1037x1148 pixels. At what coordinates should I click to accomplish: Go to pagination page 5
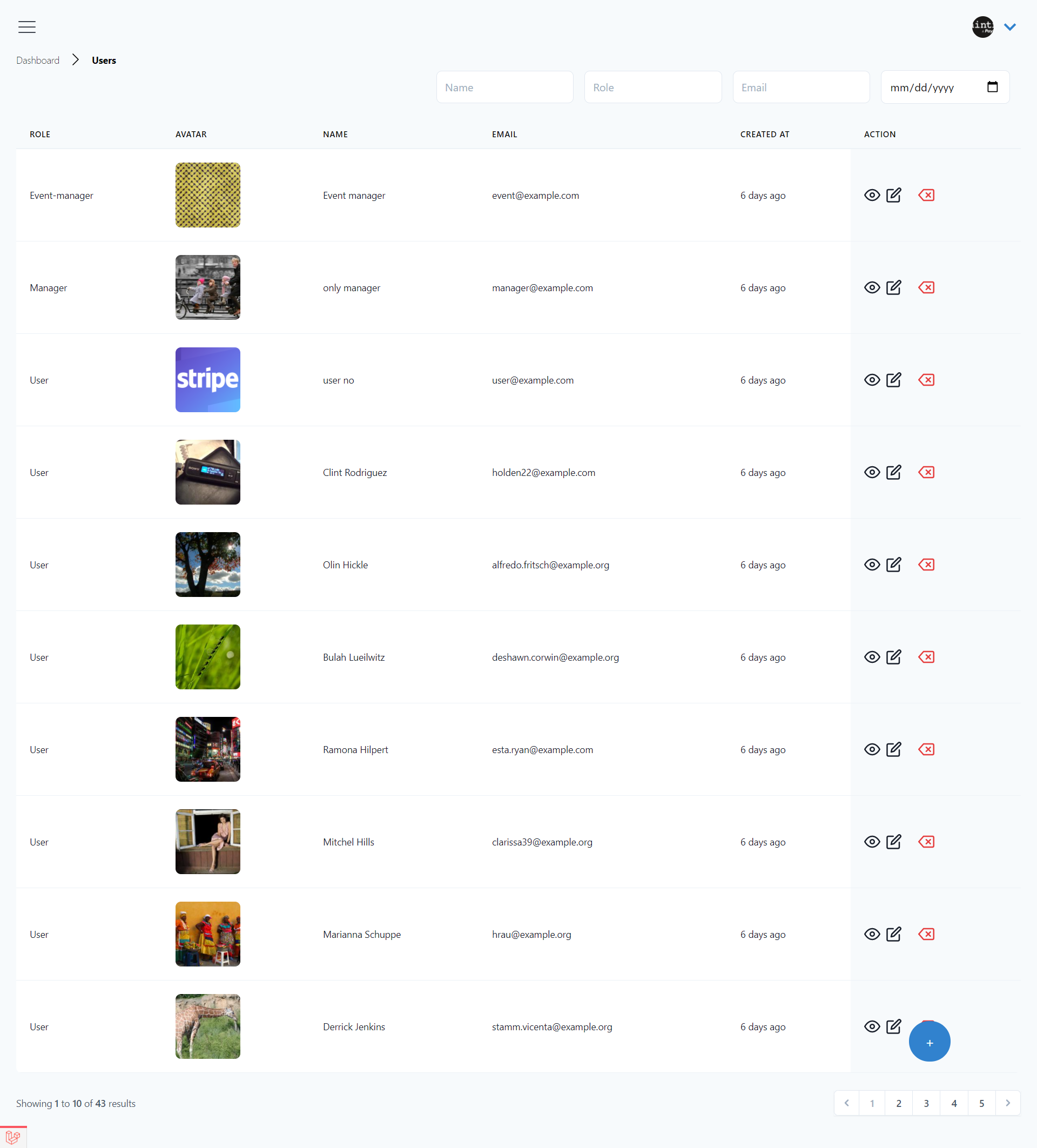tap(981, 1103)
